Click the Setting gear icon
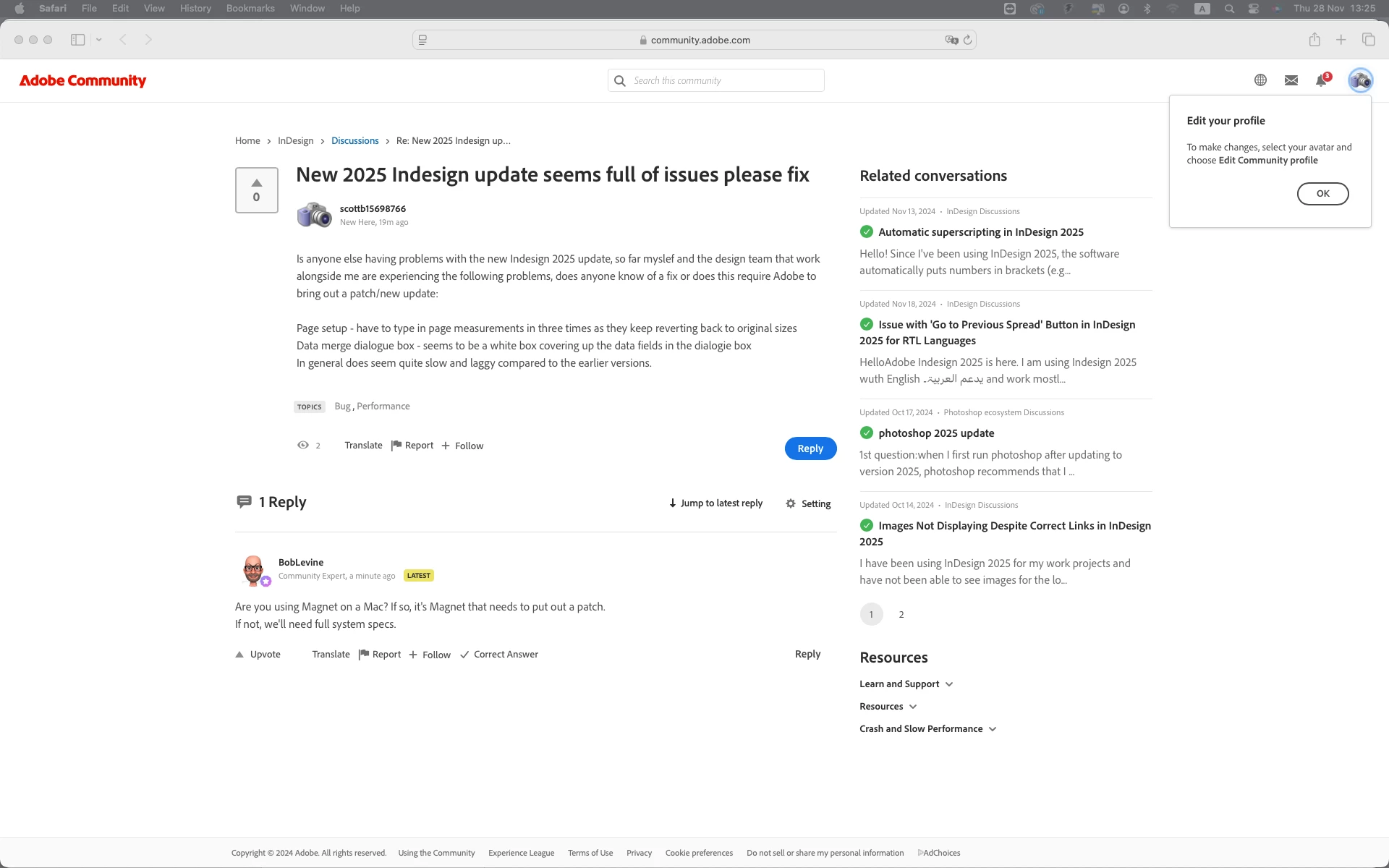 point(791,503)
